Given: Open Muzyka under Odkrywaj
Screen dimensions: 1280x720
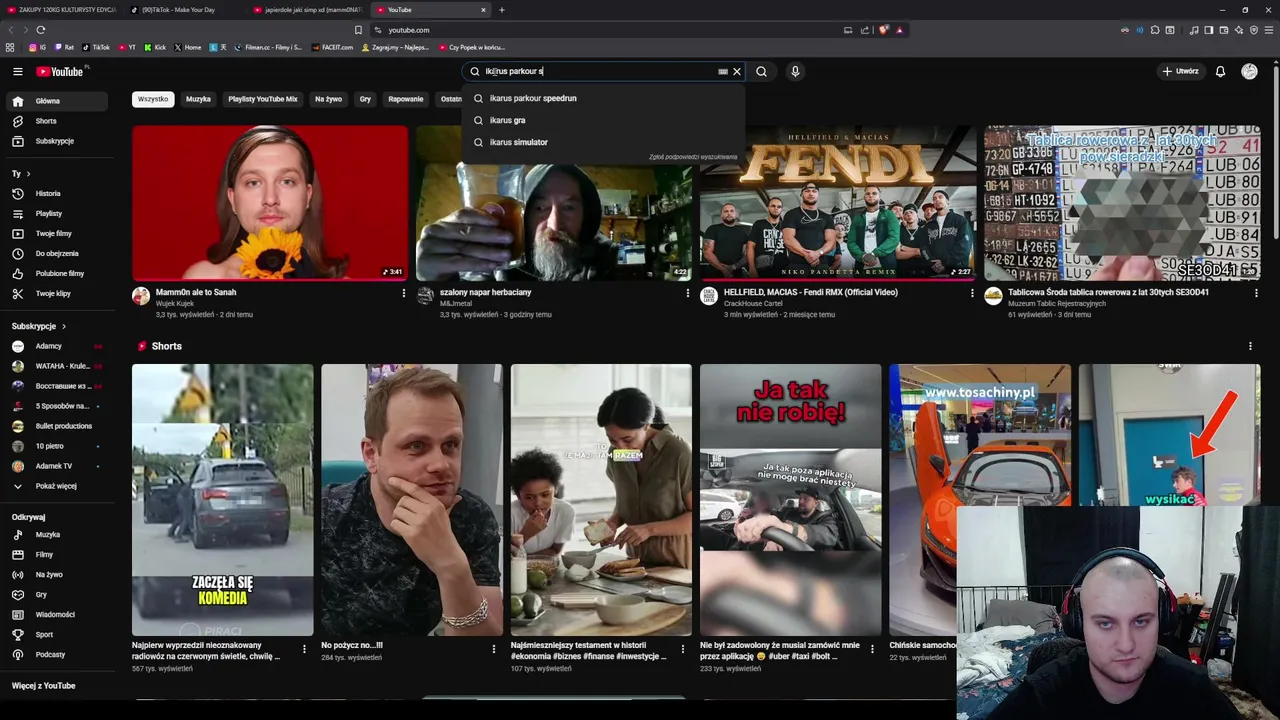Looking at the screenshot, I should (x=58, y=535).
